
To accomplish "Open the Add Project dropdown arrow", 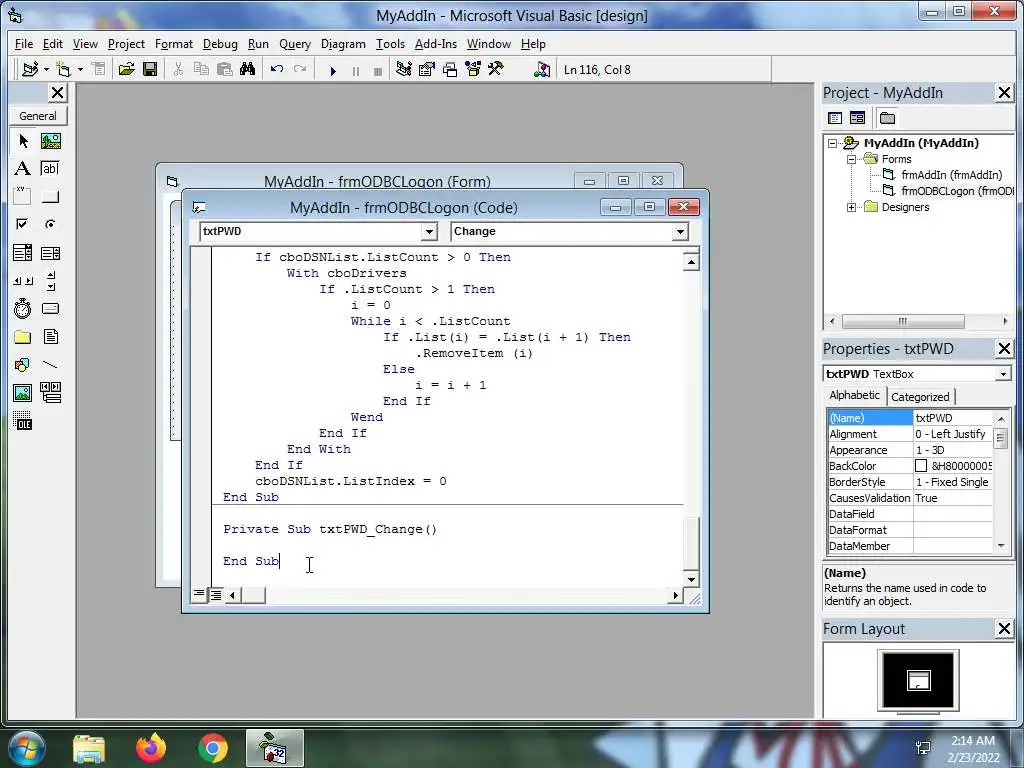I will 46,69.
